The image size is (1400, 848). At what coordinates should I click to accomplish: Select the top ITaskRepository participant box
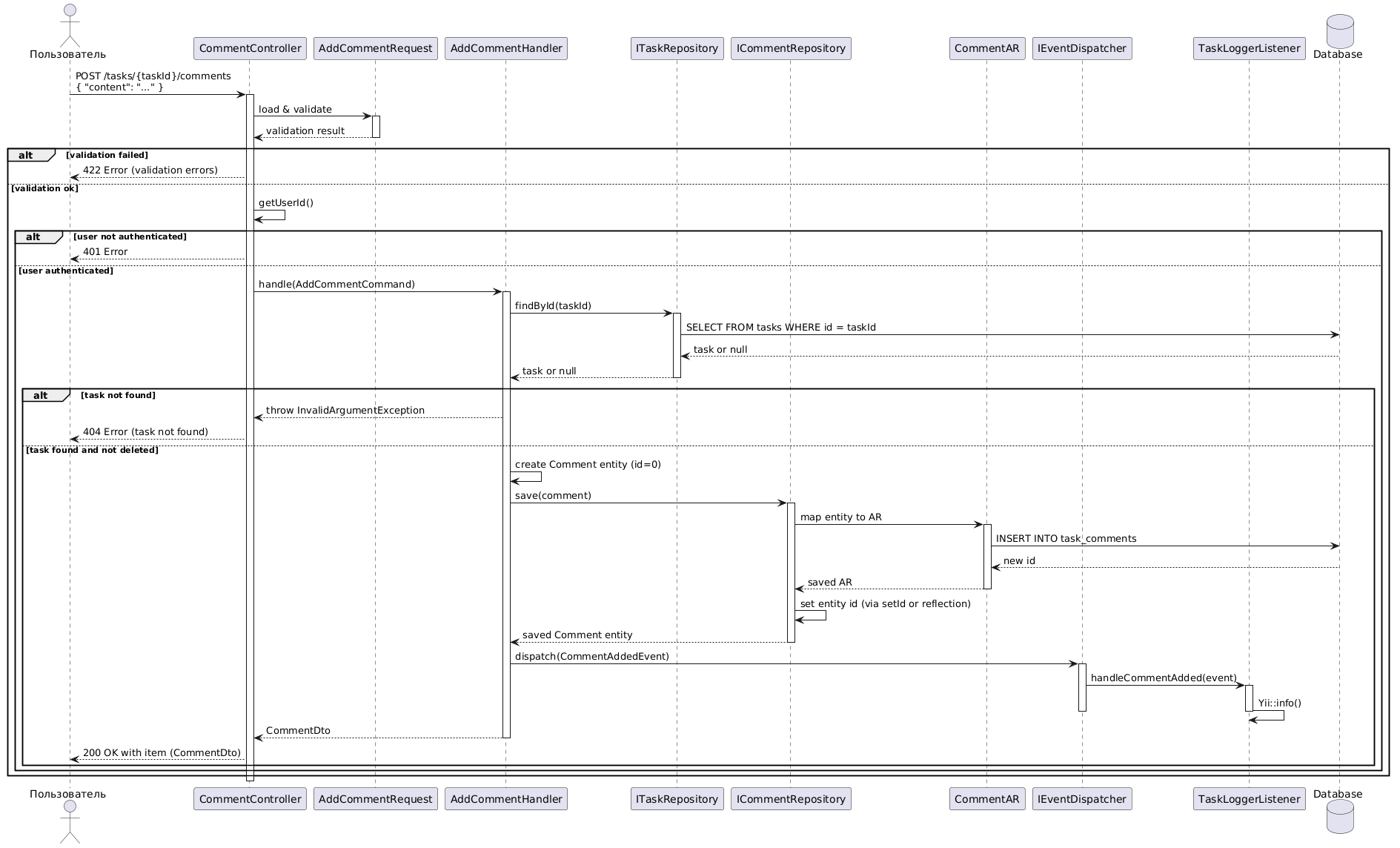coord(677,48)
